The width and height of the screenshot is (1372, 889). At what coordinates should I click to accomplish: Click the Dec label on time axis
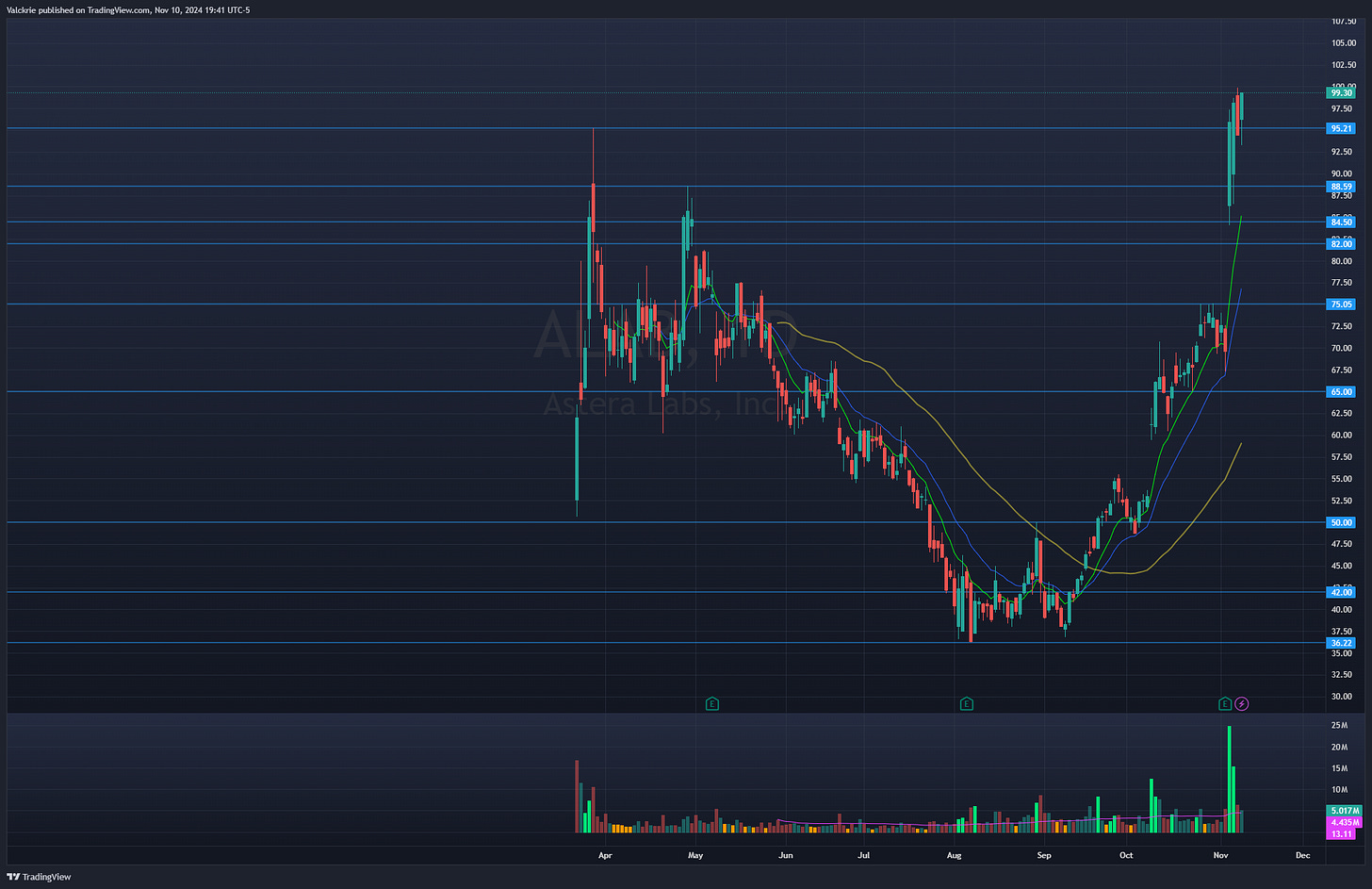1302,856
